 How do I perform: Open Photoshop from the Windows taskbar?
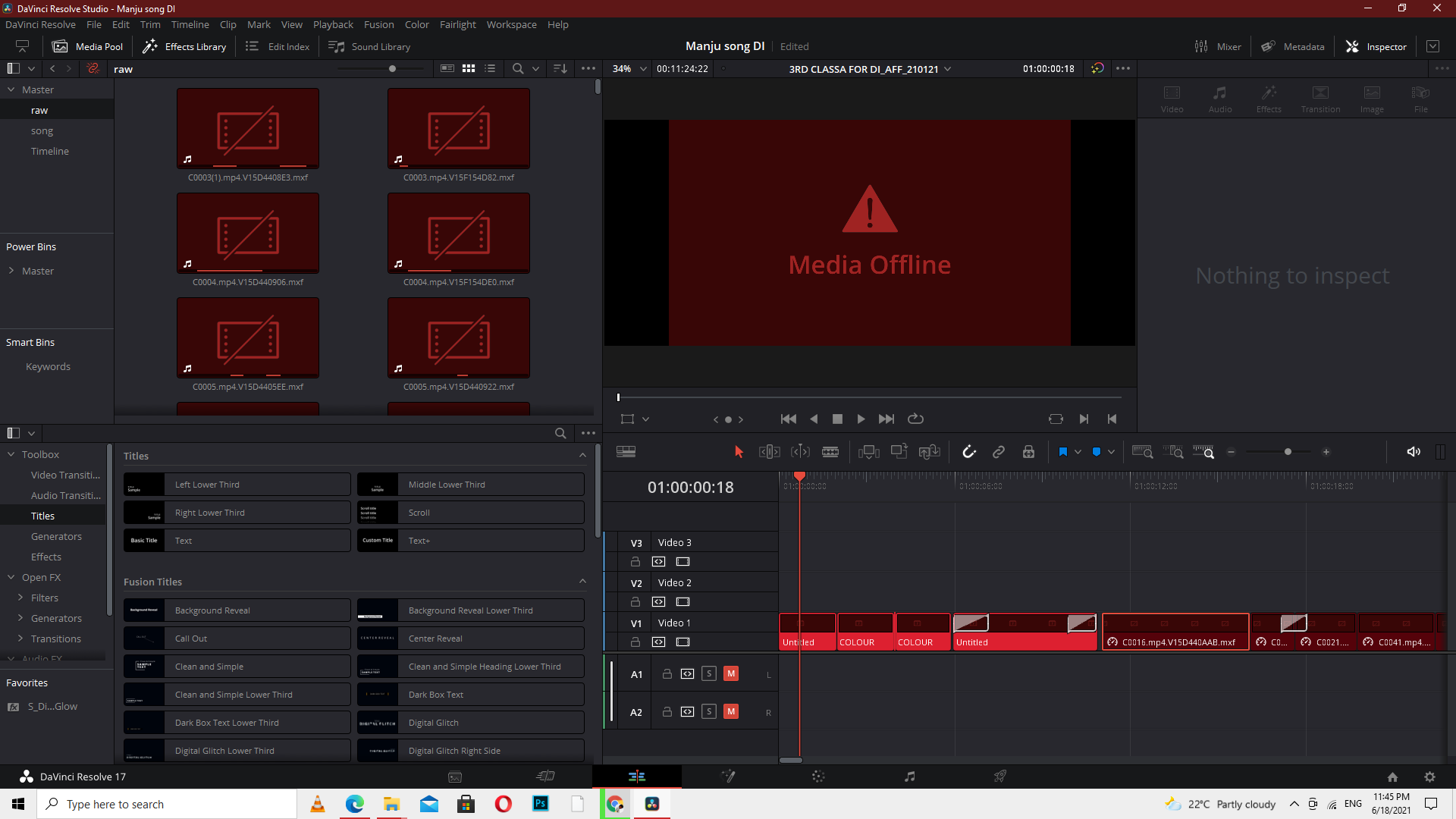click(x=541, y=804)
